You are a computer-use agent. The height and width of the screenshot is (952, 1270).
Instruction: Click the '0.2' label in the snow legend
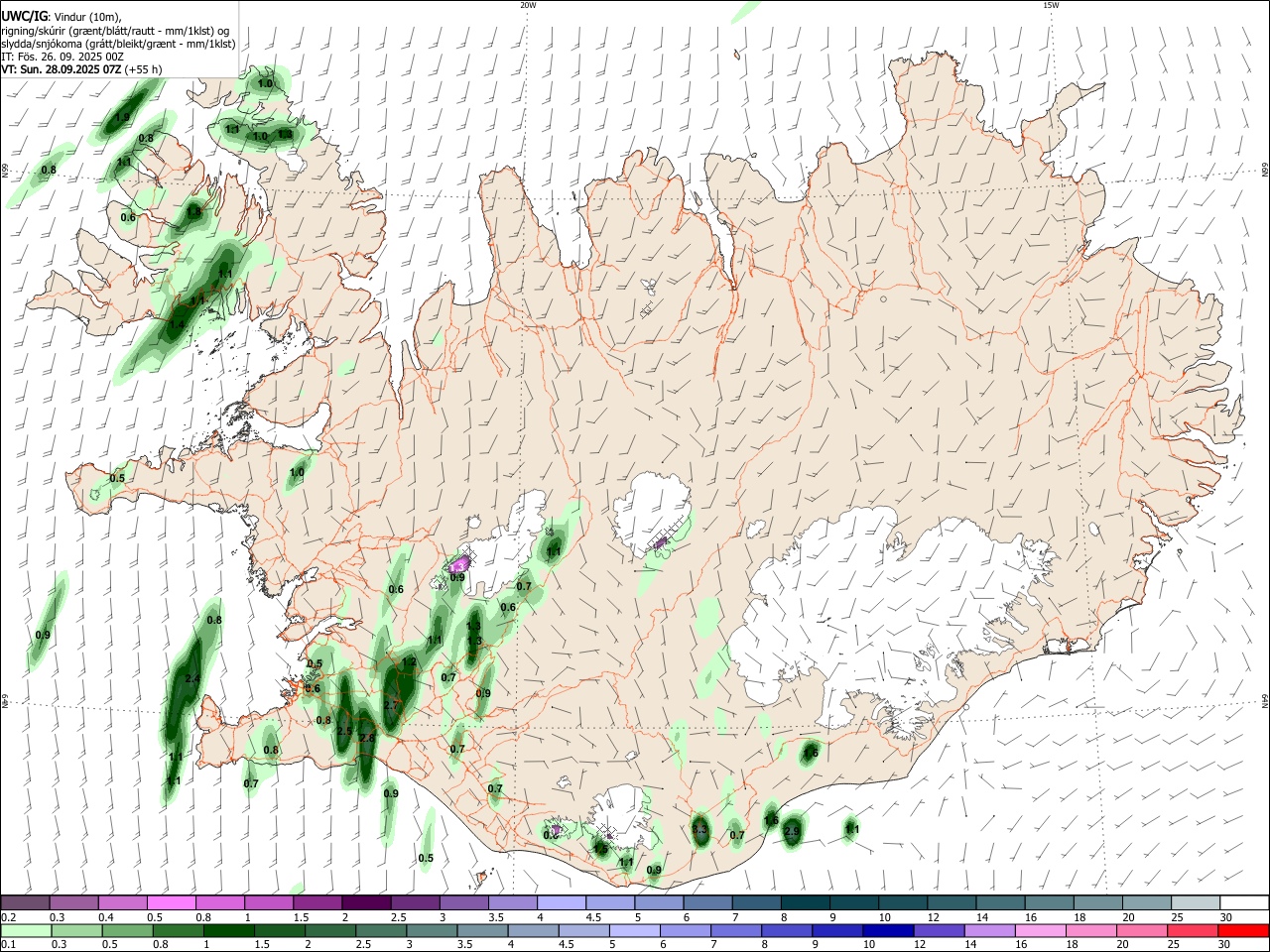pyautogui.click(x=8, y=917)
